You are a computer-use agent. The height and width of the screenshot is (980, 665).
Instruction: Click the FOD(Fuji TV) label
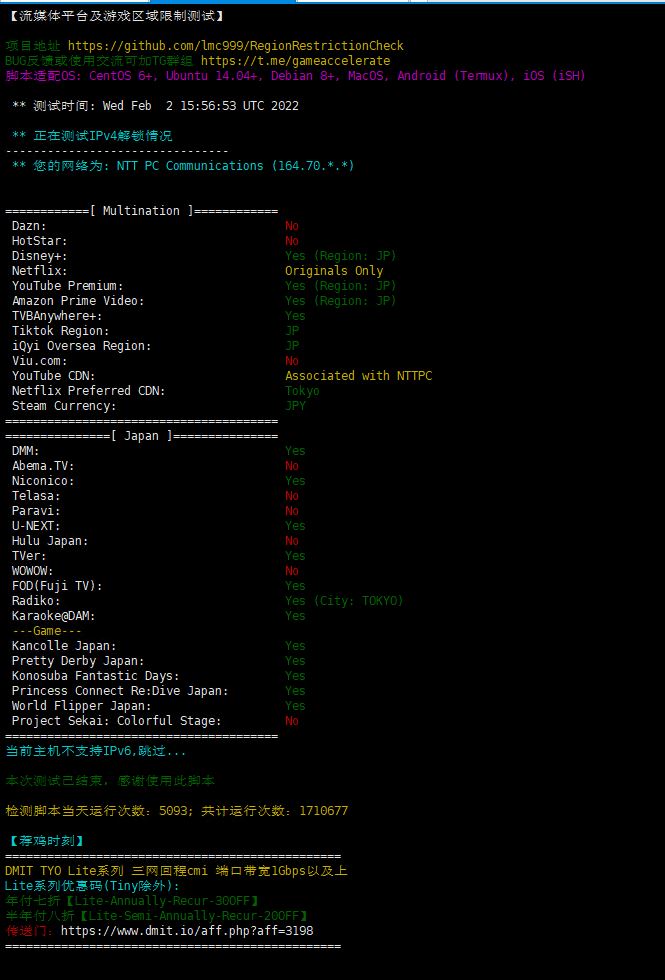tap(57, 586)
